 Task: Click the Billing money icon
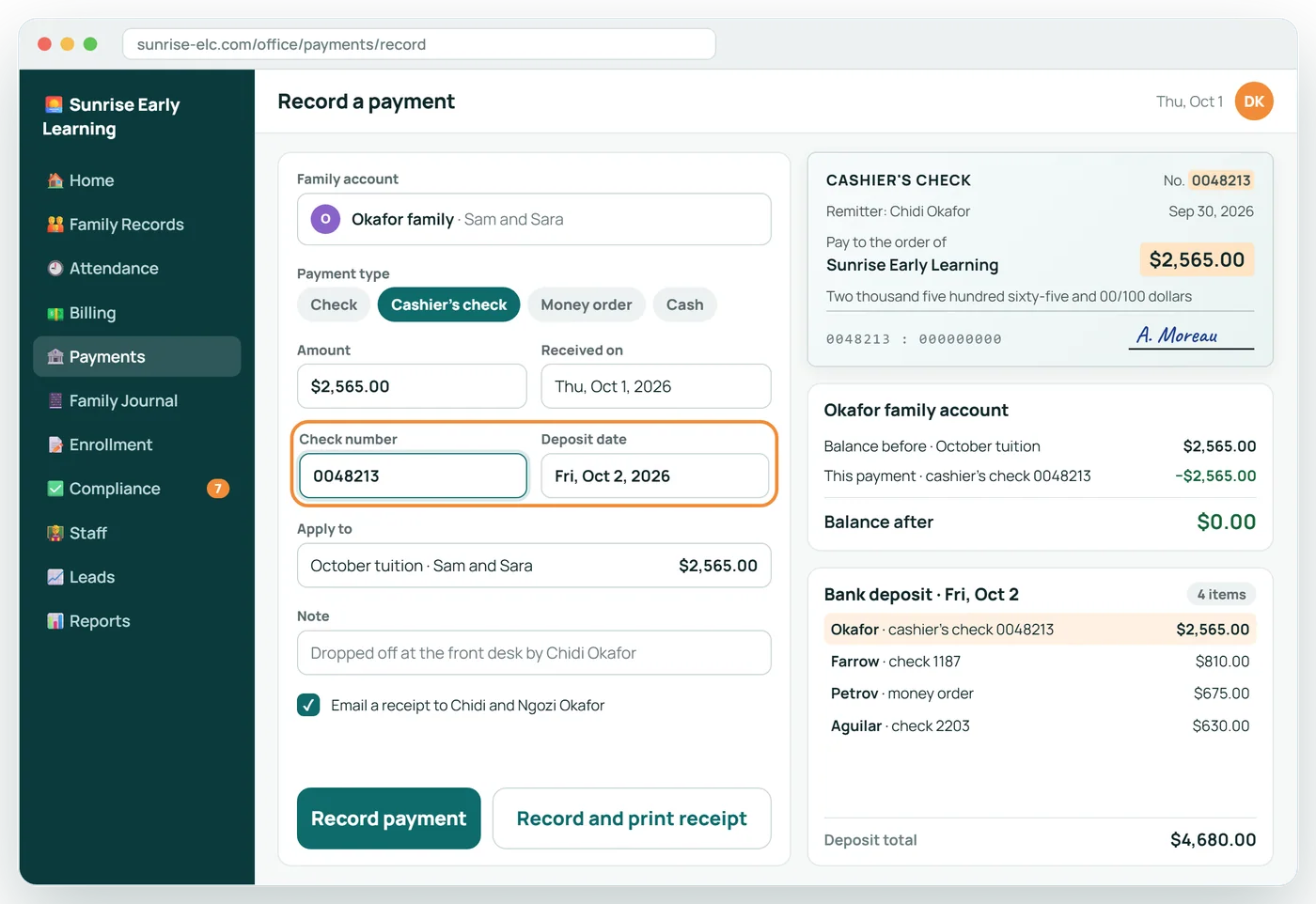[x=55, y=313]
